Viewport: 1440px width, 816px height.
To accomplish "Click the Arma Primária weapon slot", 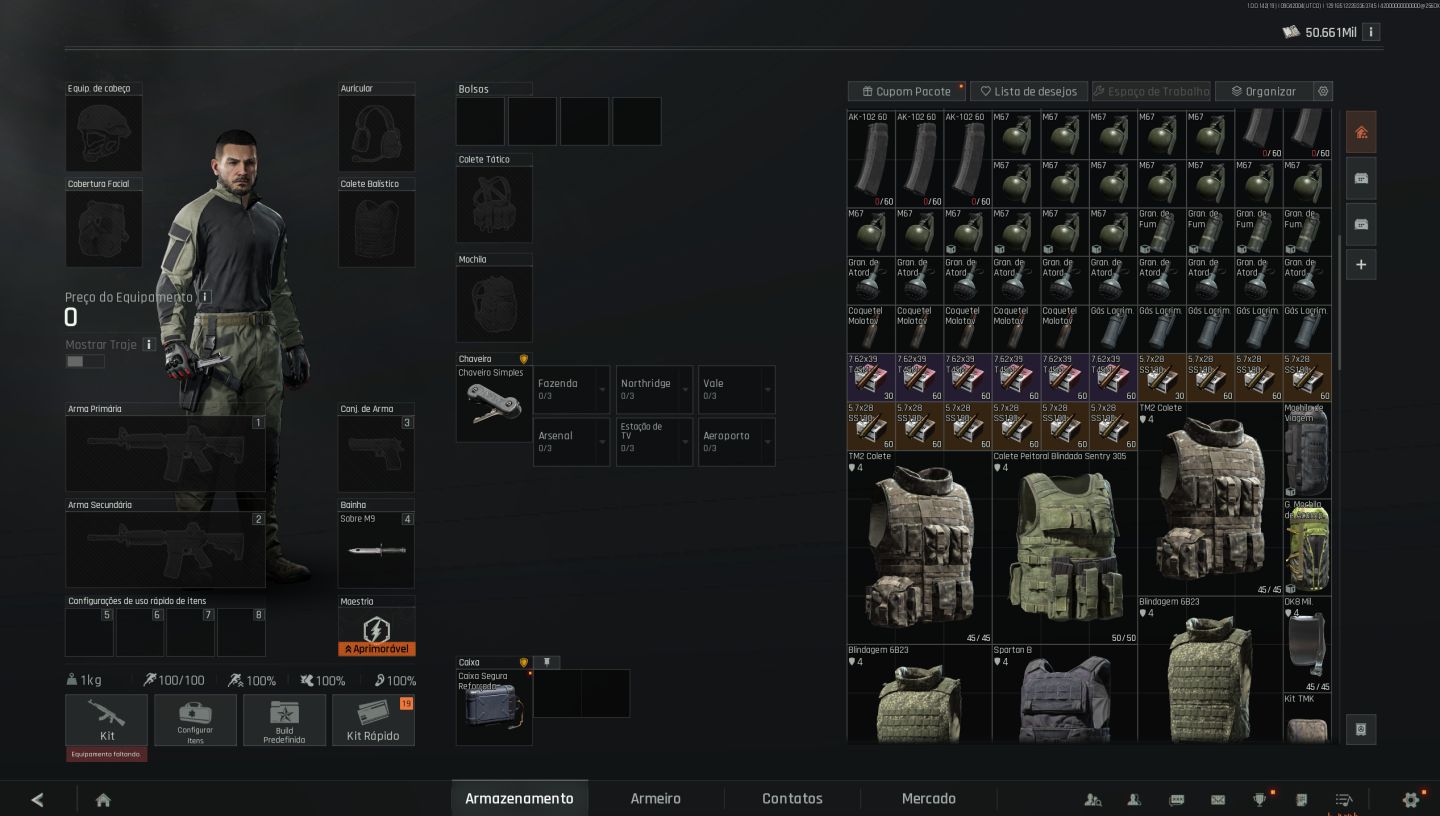I will pos(165,454).
